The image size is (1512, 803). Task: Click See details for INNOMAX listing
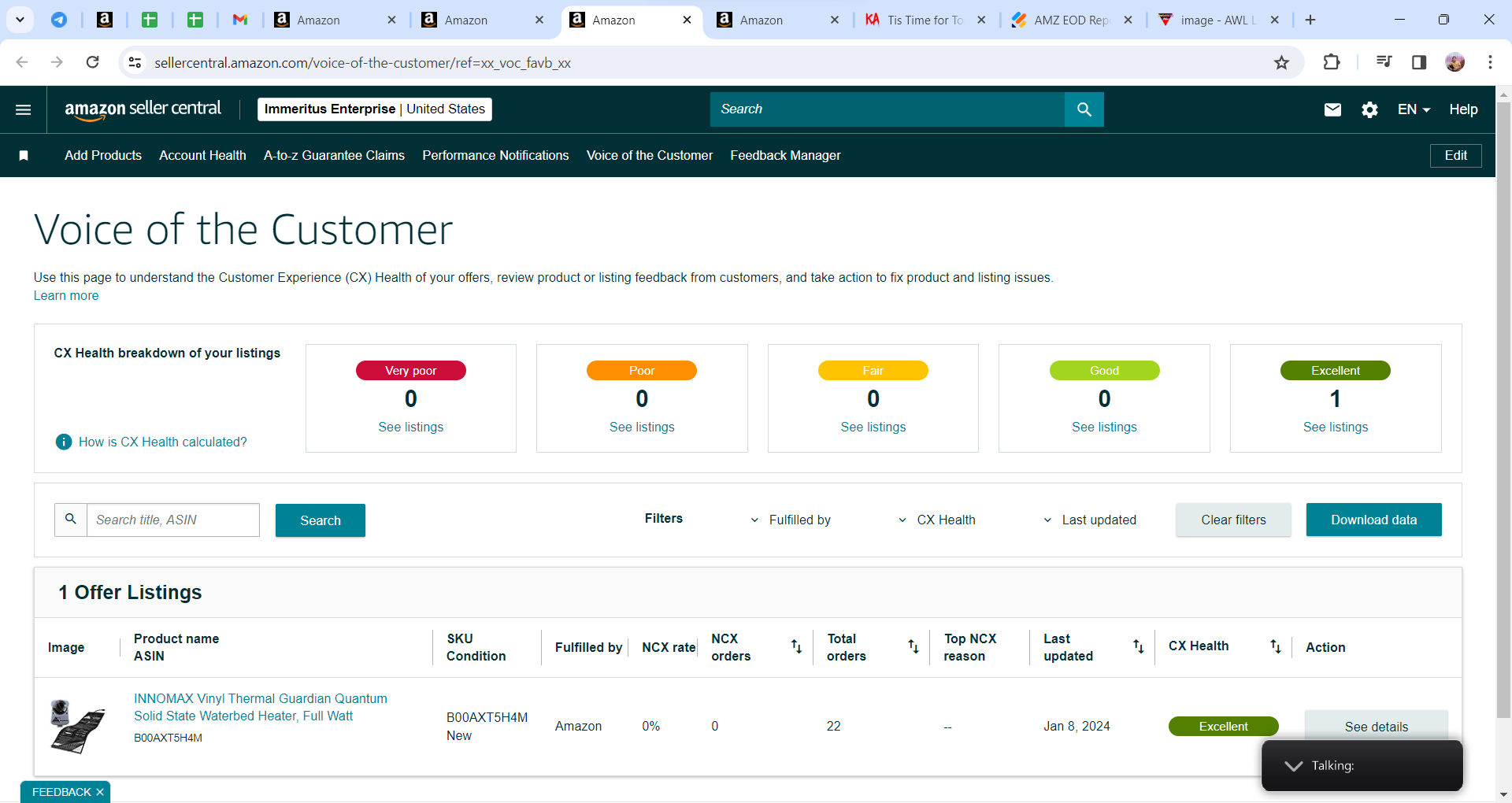point(1377,727)
